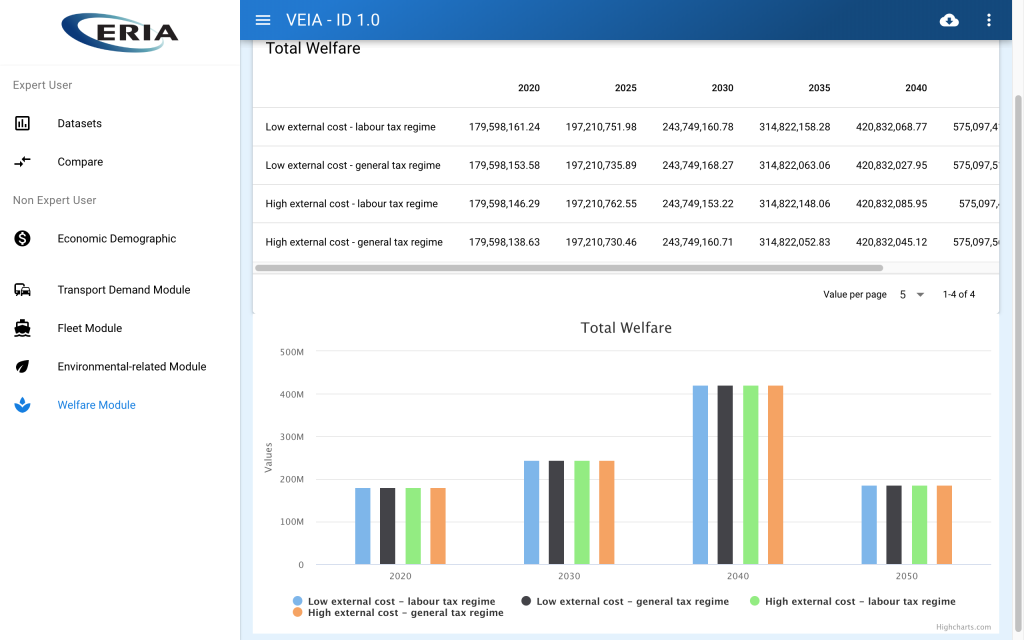The image size is (1024, 640).
Task: Click the Compare arrows icon
Action: 22,161
